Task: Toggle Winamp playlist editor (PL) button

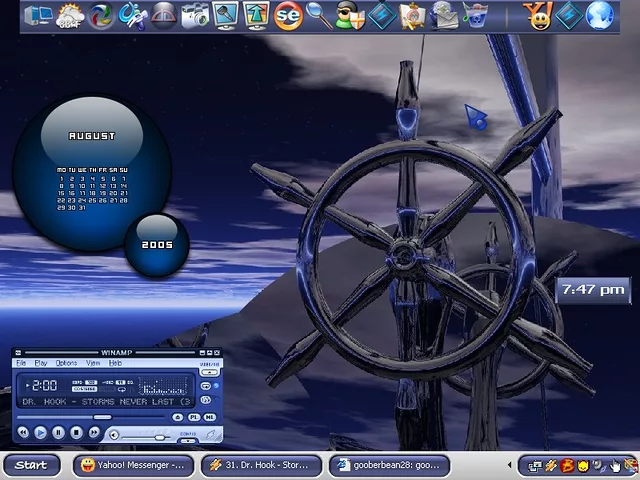Action: tap(195, 417)
